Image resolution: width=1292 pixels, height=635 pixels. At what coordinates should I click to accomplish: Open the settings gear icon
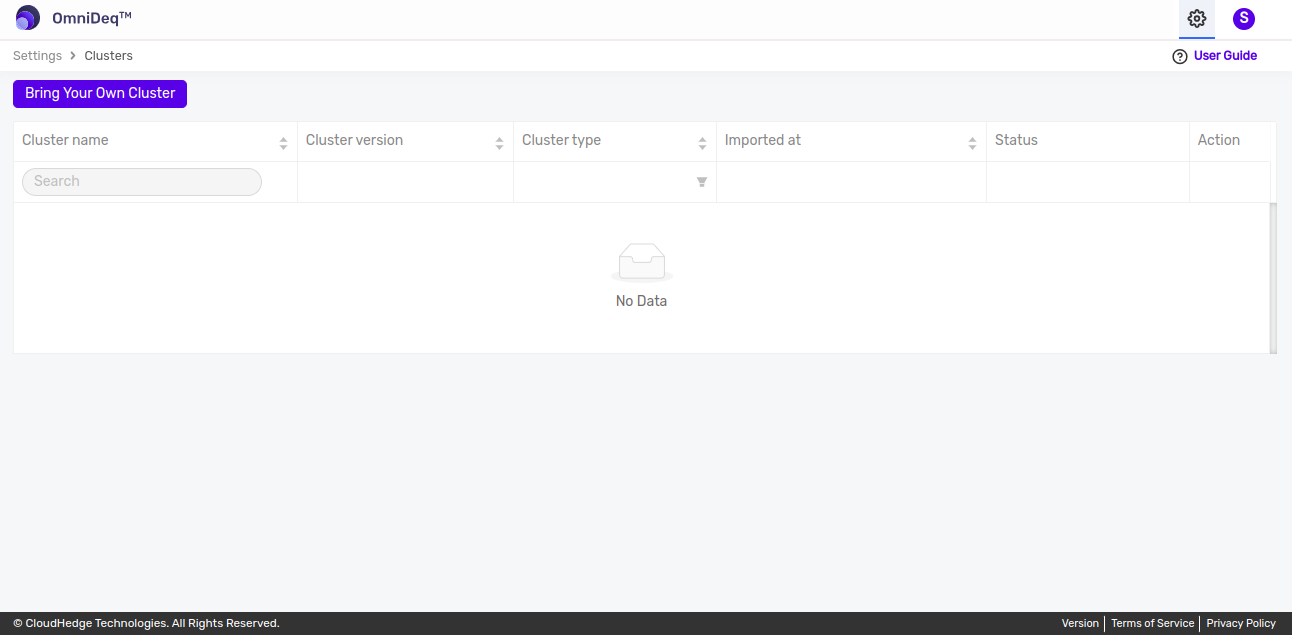point(1196,18)
